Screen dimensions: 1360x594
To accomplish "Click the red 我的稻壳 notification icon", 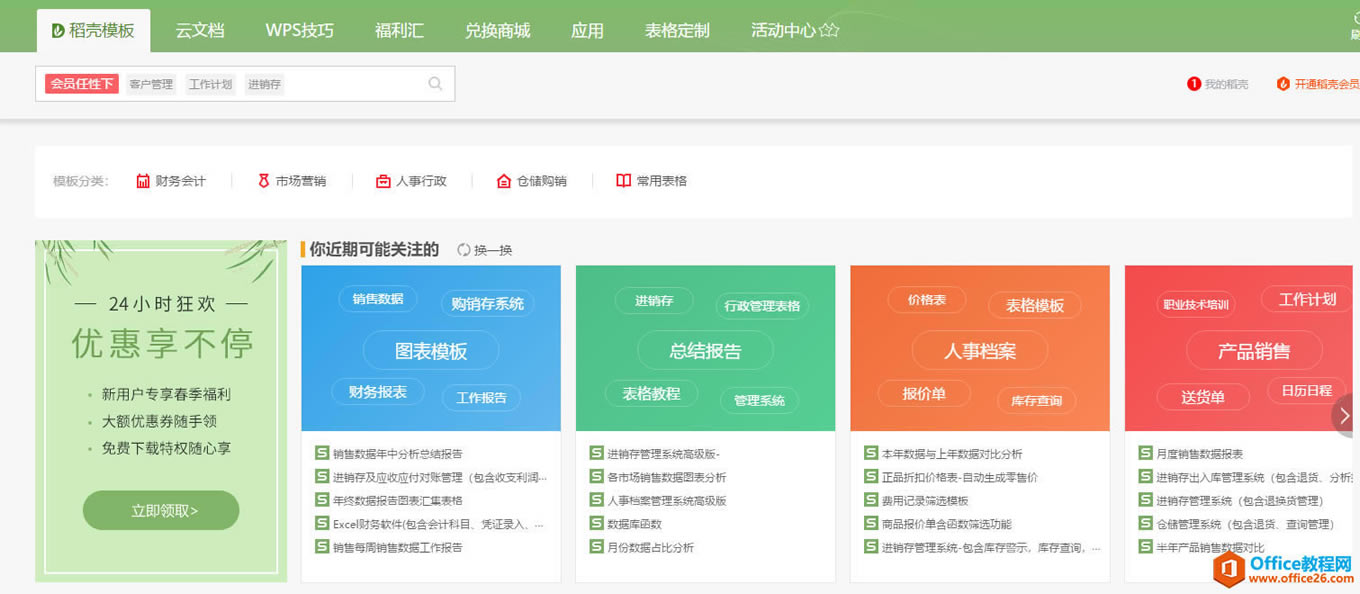I will [x=1194, y=84].
